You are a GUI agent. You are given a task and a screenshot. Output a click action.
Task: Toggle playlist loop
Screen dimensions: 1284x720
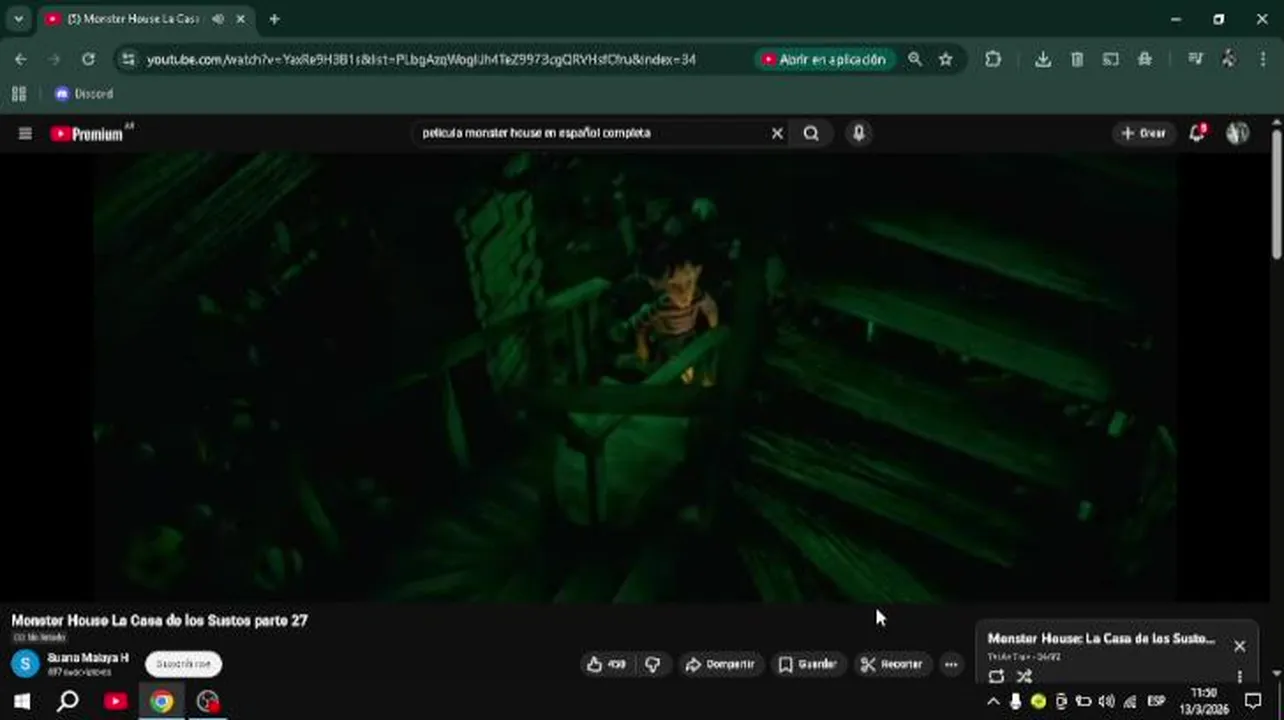996,677
